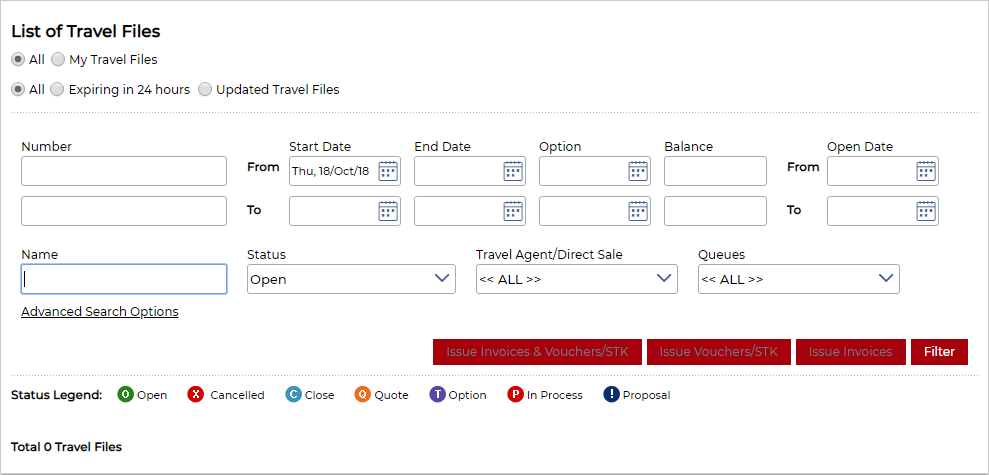Click the Issue Vouchers/STK button
The width and height of the screenshot is (989, 475).
[719, 352]
